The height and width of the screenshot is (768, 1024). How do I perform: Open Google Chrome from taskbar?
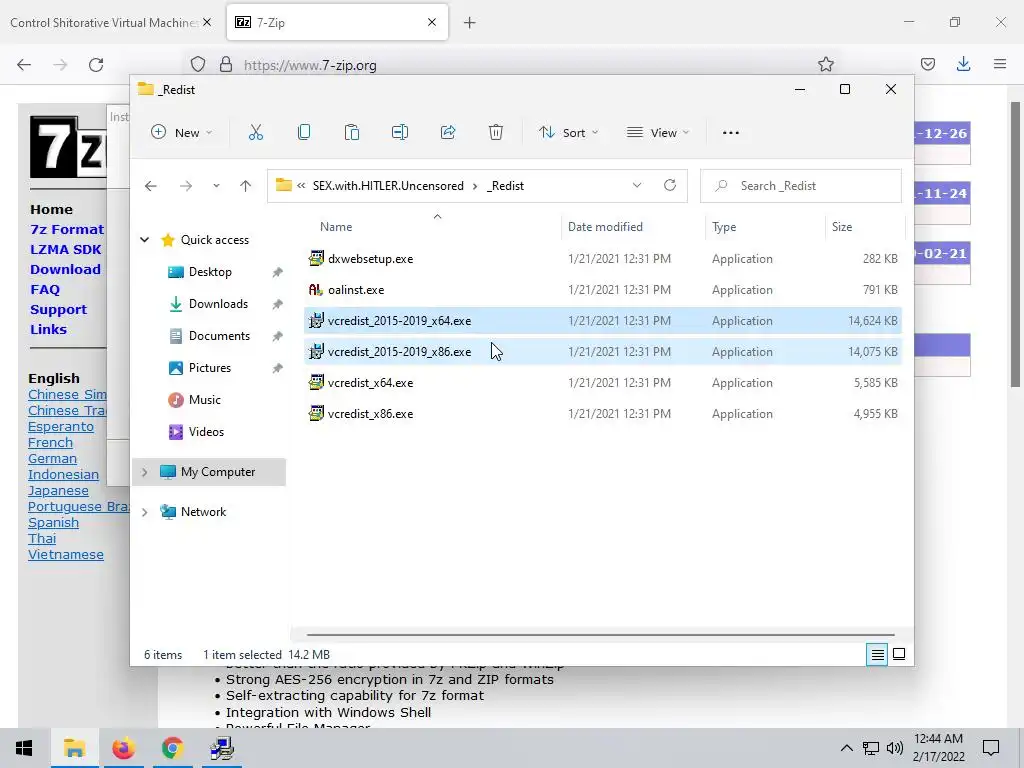pyautogui.click(x=172, y=748)
